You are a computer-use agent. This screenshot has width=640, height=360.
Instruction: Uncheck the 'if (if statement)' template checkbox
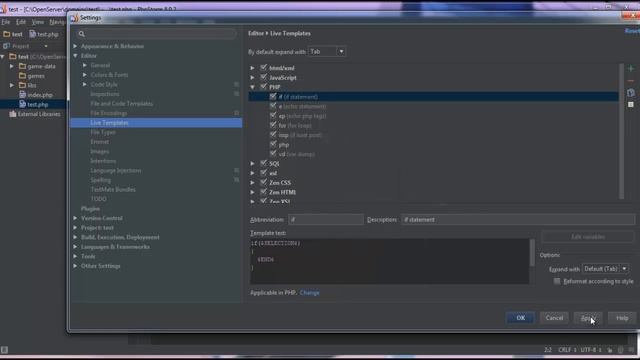(273, 96)
